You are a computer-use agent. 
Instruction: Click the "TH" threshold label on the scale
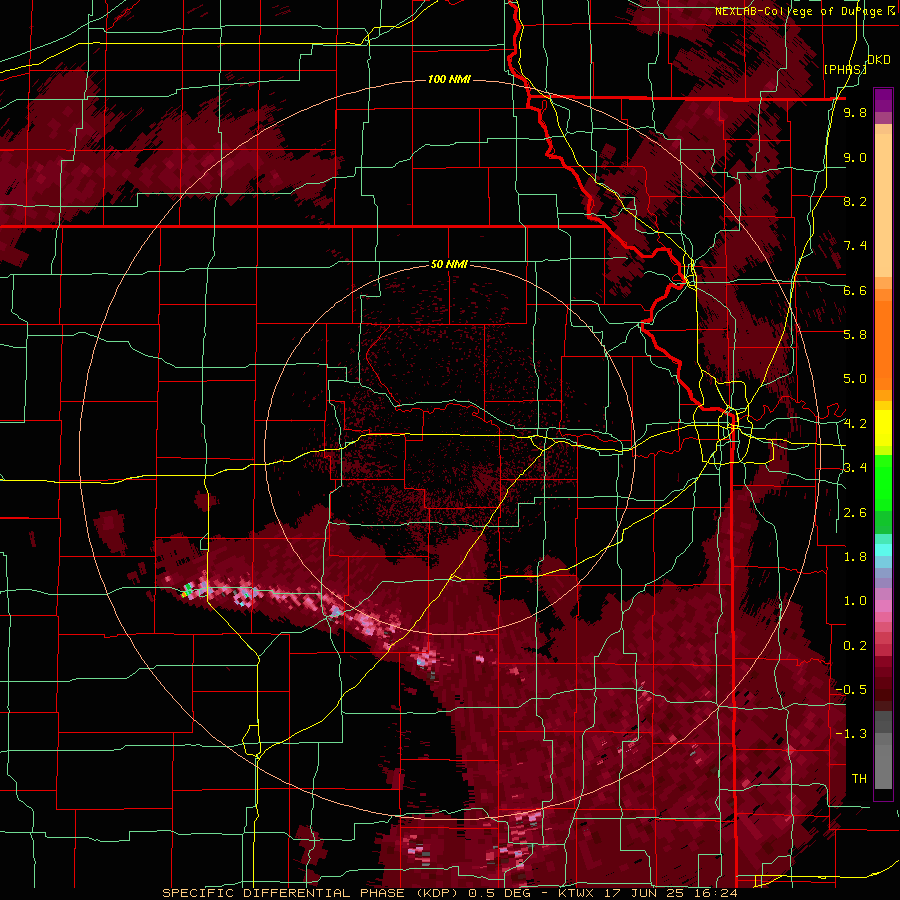(859, 778)
